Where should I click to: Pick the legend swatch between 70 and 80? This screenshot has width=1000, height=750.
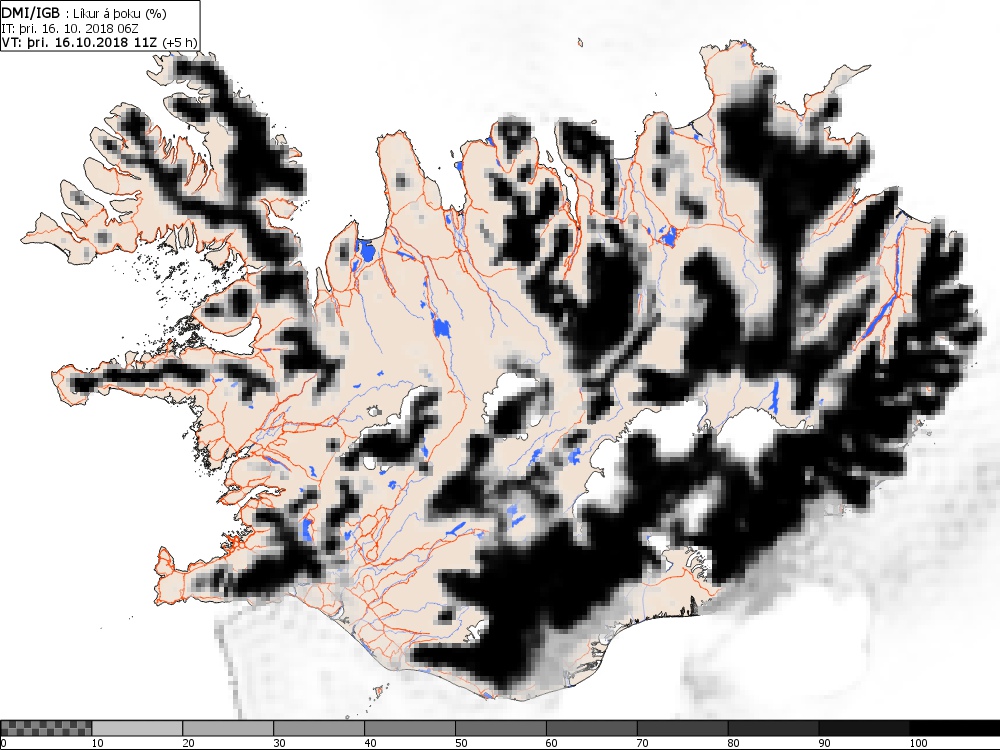point(682,728)
